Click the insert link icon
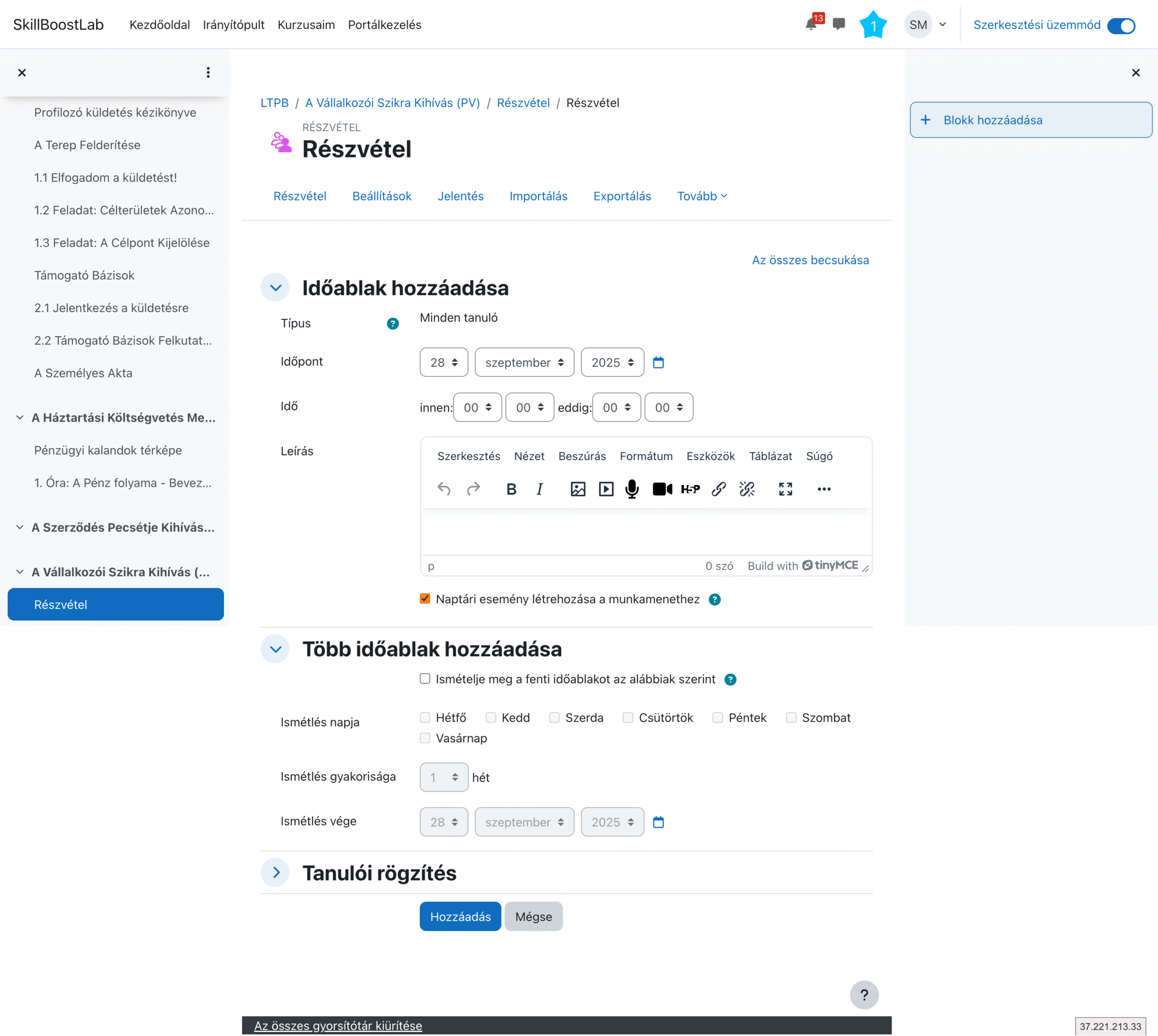This screenshot has height=1036, width=1158. click(x=719, y=489)
